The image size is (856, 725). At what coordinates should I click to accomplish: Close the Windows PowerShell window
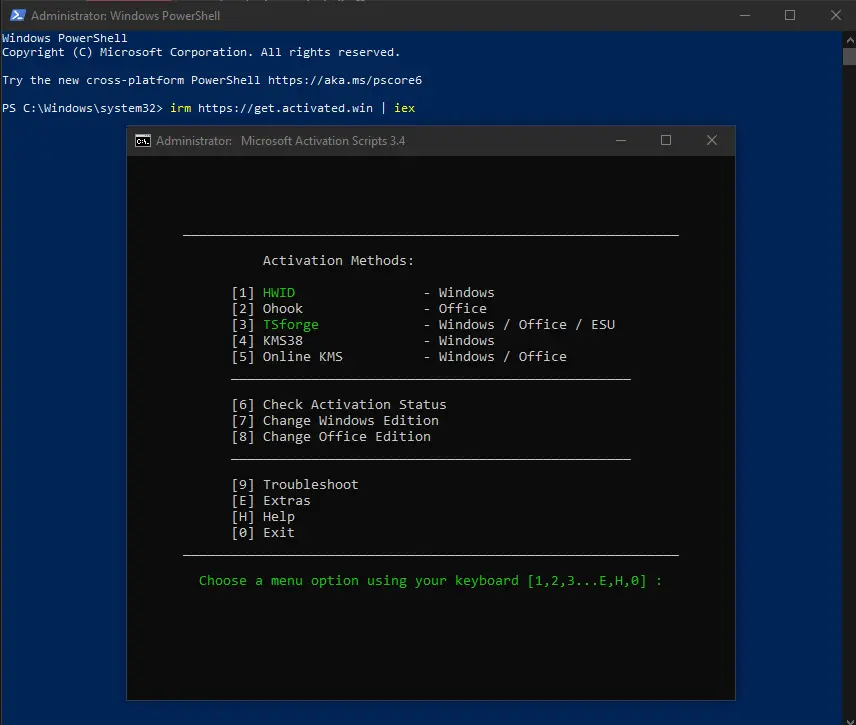835,15
